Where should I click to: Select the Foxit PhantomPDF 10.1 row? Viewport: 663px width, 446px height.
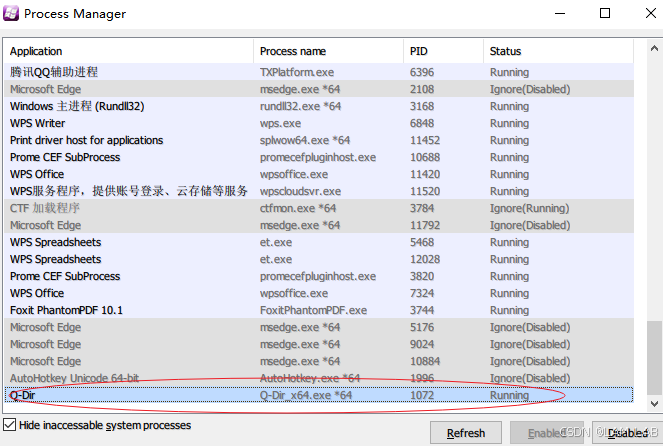pyautogui.click(x=319, y=310)
